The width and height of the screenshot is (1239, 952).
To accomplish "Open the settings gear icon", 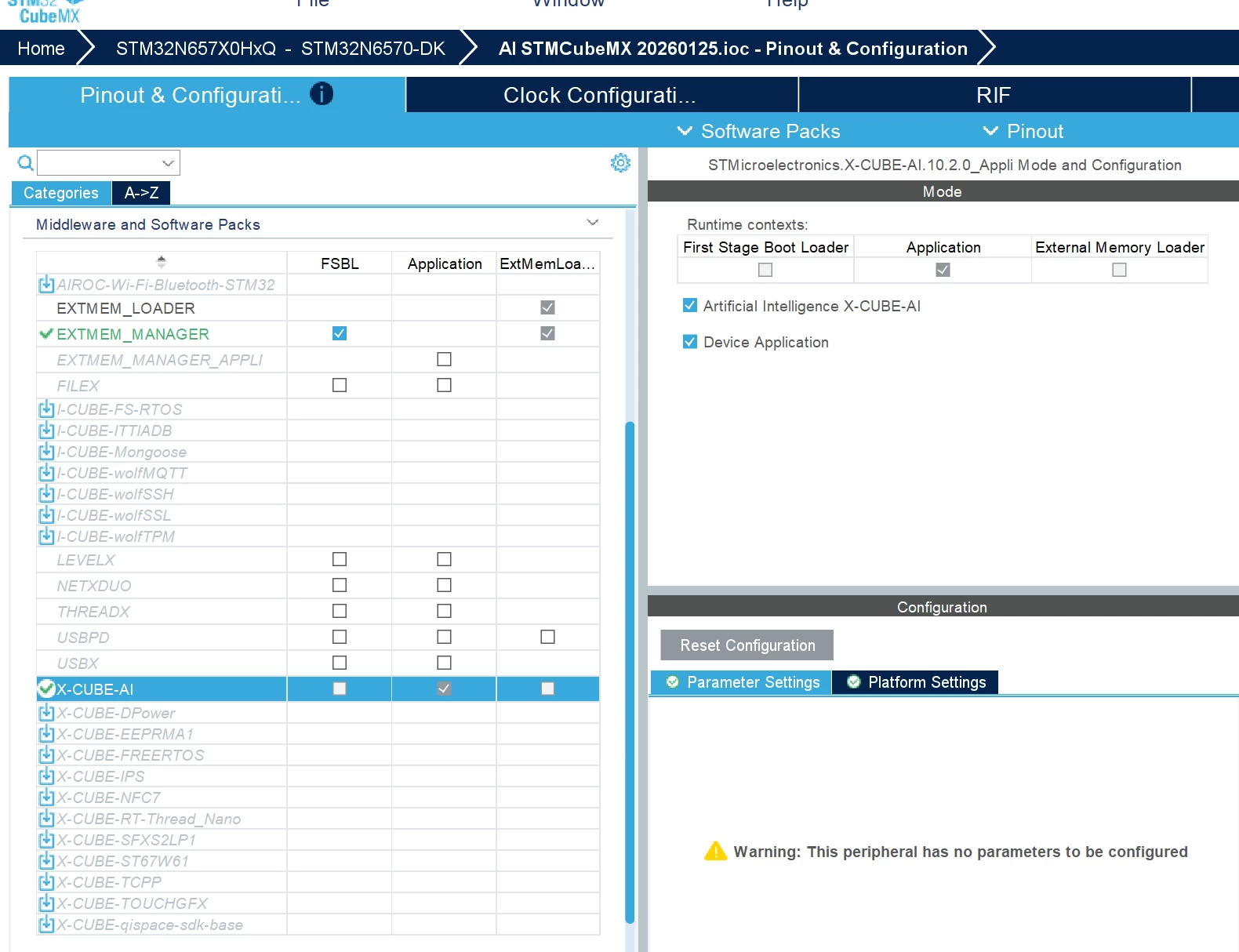I will point(620,162).
